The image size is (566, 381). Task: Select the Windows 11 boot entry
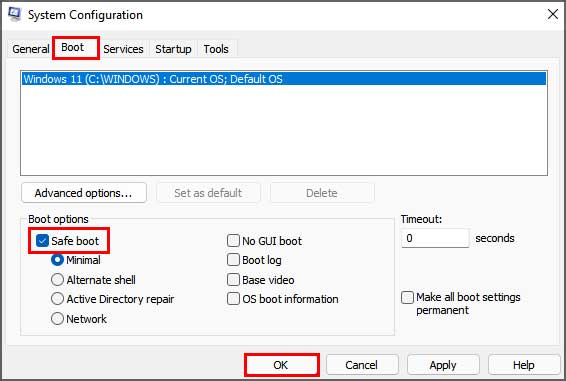(284, 79)
